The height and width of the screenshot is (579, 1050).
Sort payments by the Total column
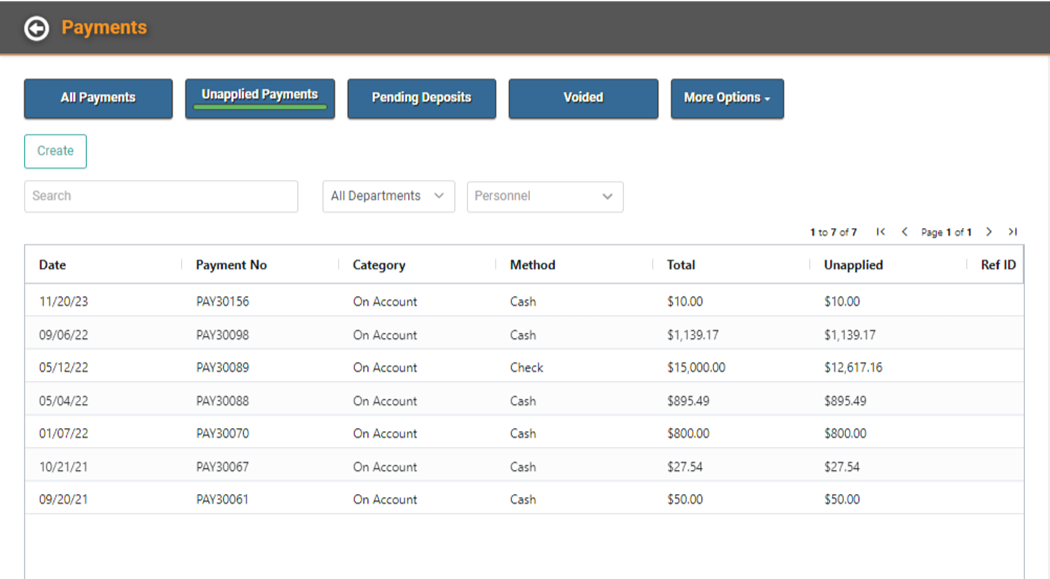click(x=680, y=264)
